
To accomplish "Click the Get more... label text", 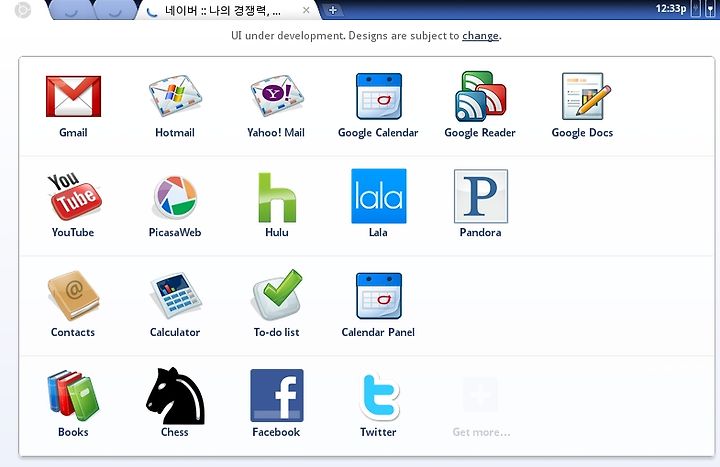I will coord(481,432).
